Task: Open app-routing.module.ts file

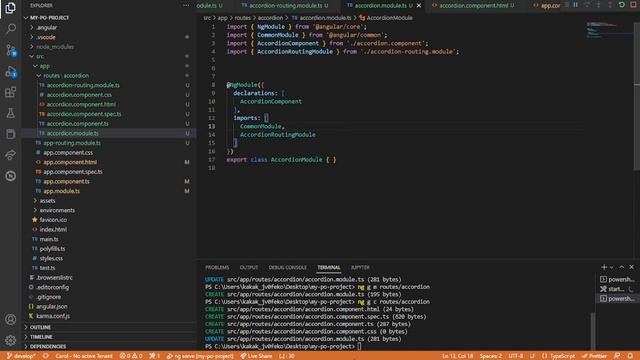Action: [x=72, y=143]
